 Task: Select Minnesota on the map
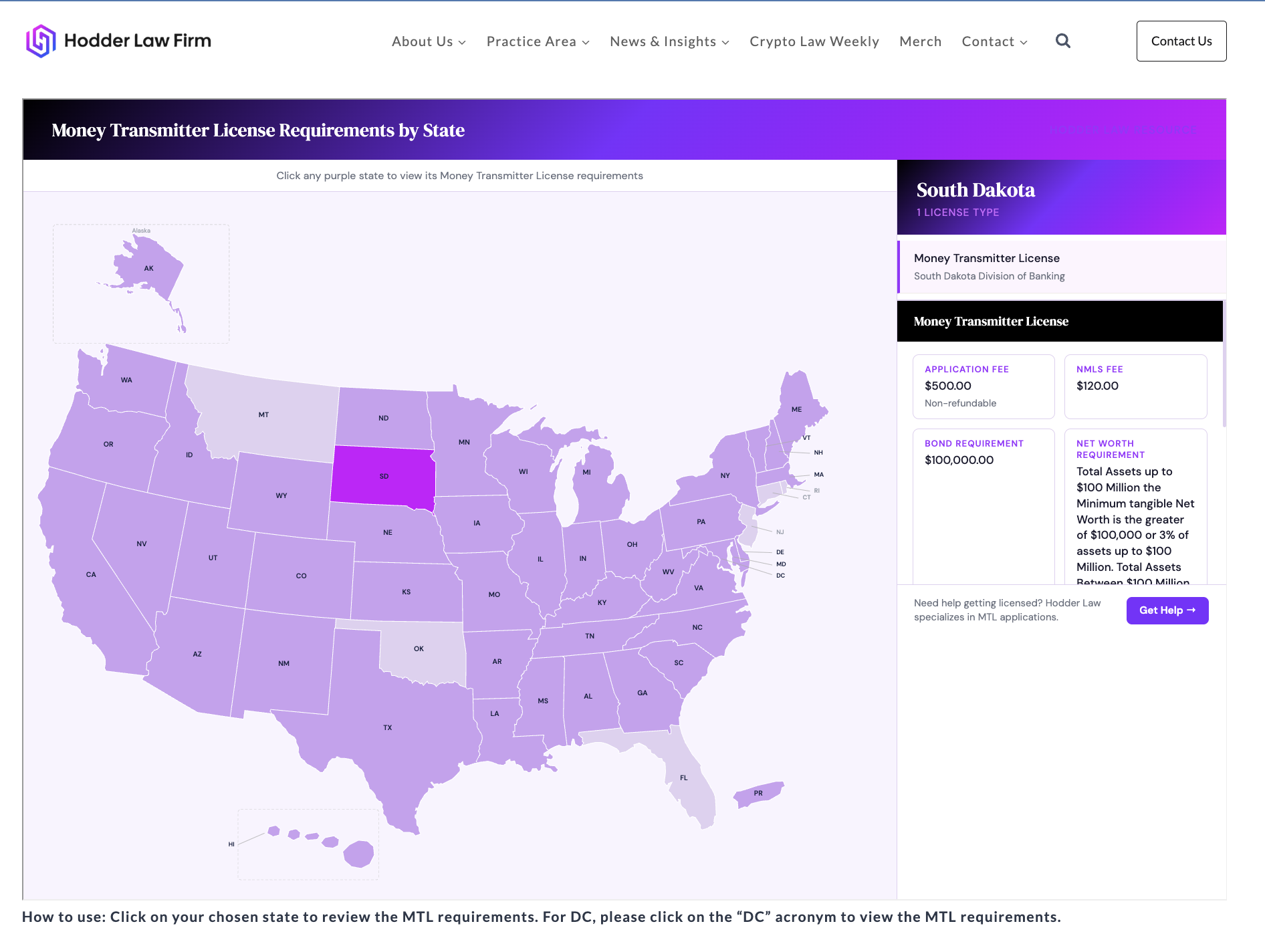pos(464,442)
